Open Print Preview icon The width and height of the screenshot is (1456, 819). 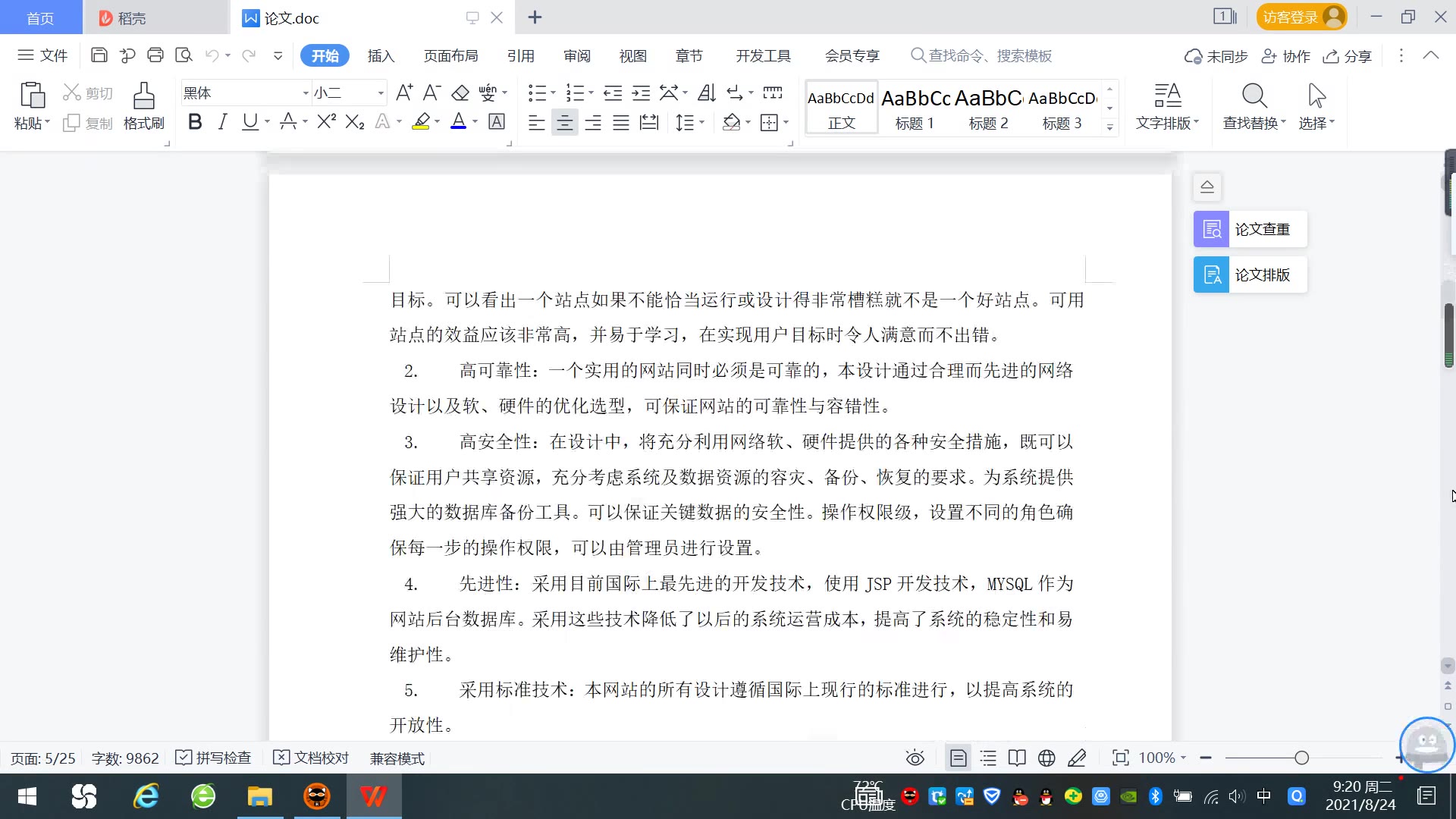pyautogui.click(x=184, y=55)
